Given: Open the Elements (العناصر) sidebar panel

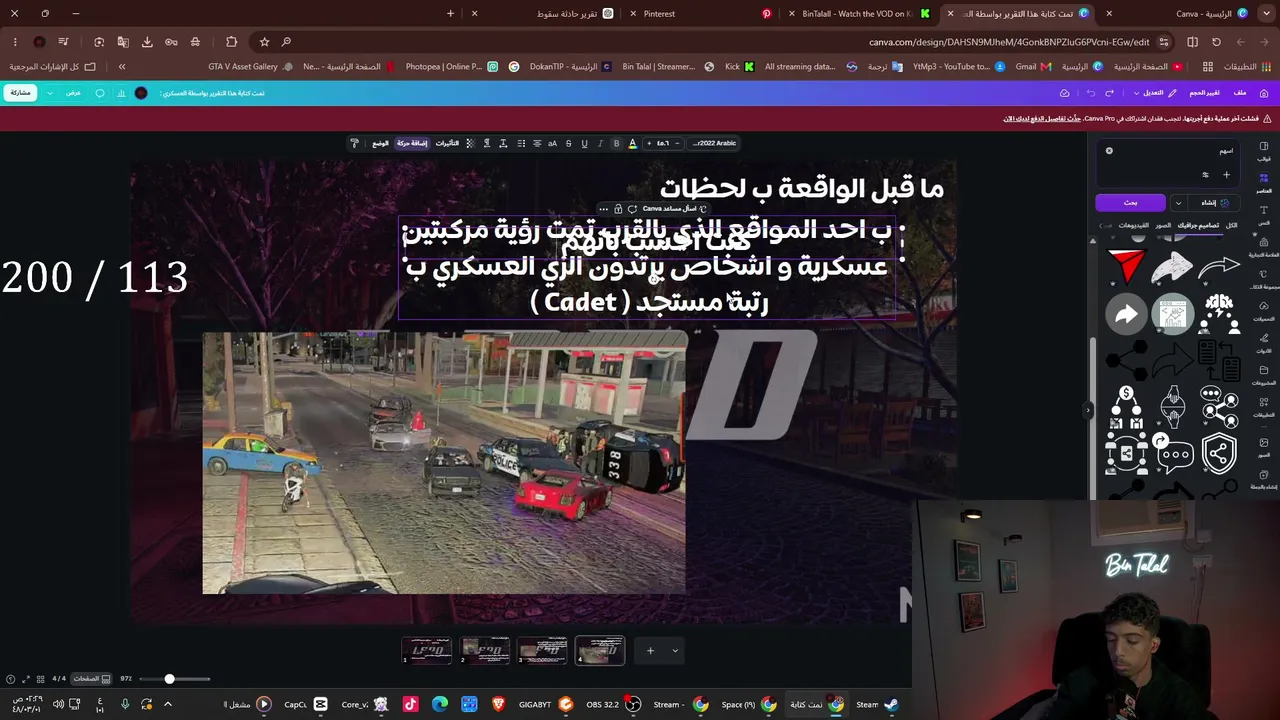Looking at the screenshot, I should point(1264,182).
